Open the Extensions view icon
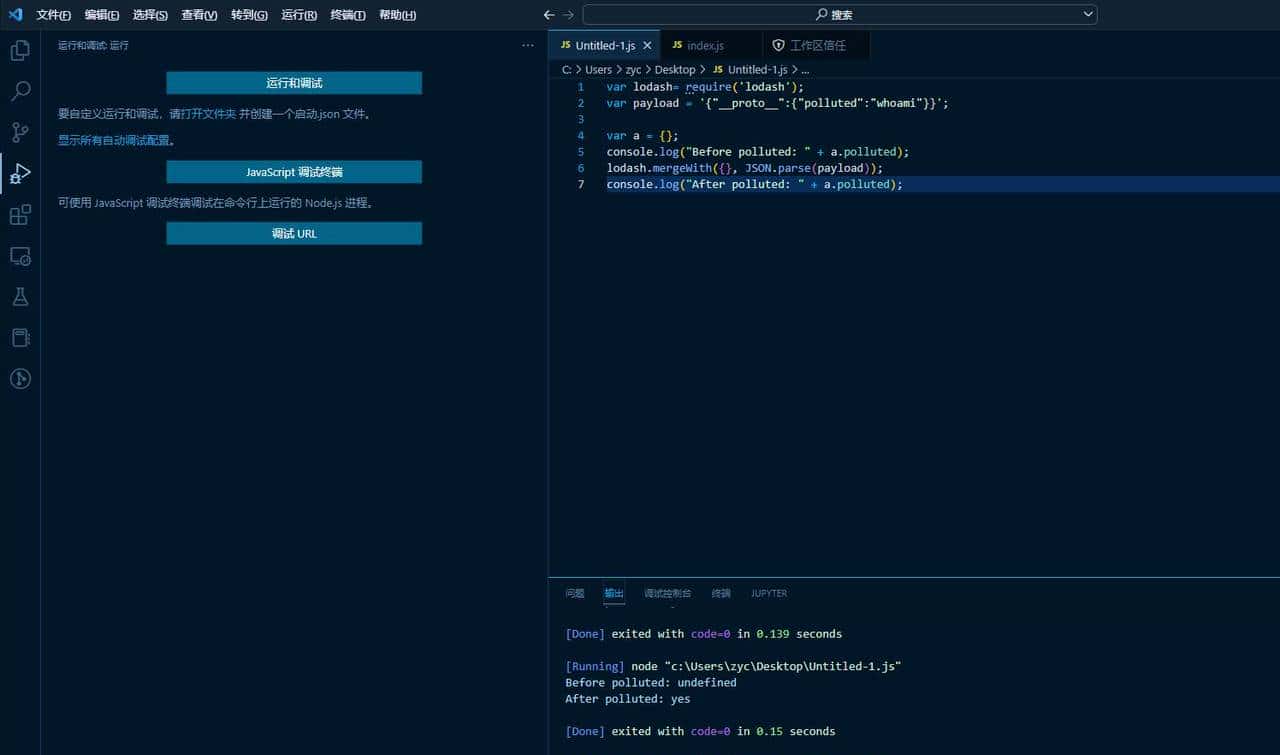Screen dimensions: 1280x755 (x=20, y=214)
